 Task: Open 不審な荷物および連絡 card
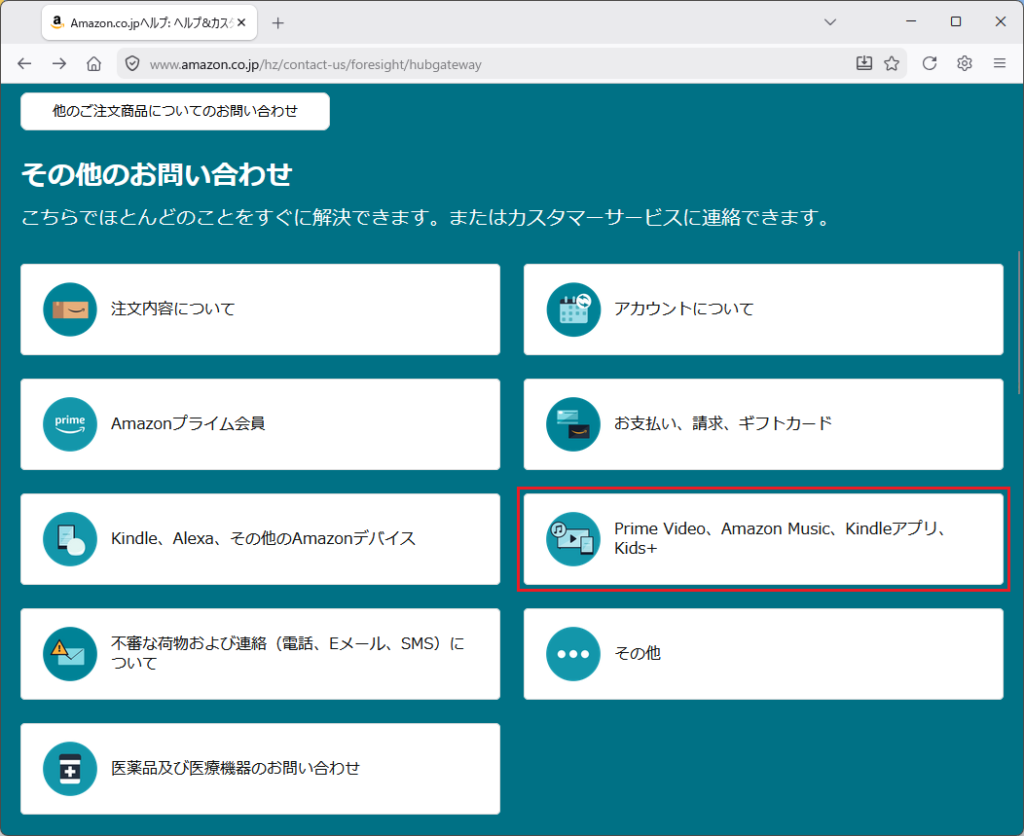click(x=261, y=654)
